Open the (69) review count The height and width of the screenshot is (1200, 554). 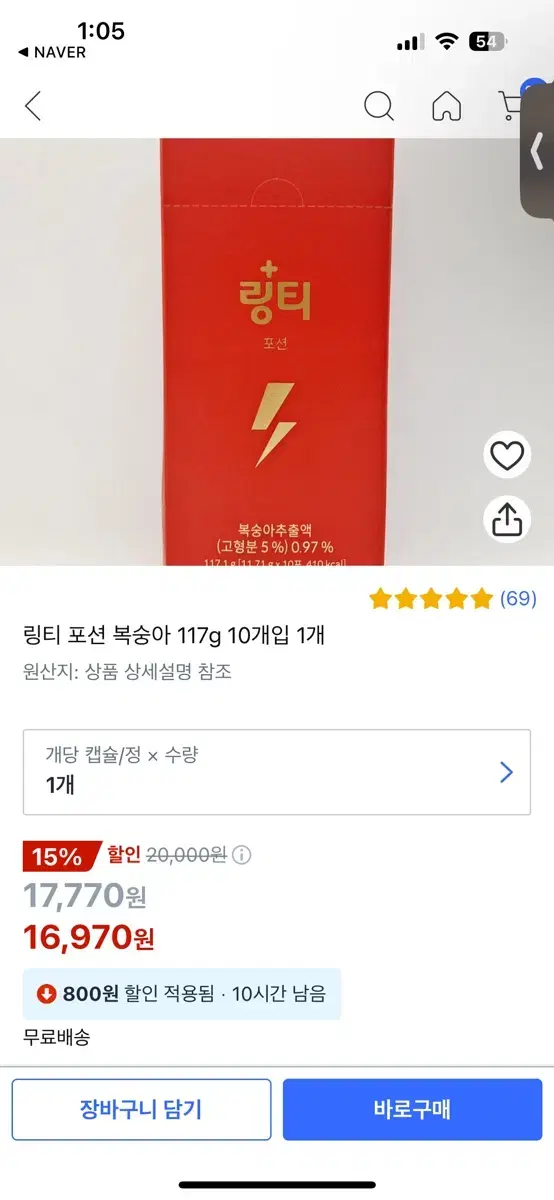coord(518,599)
